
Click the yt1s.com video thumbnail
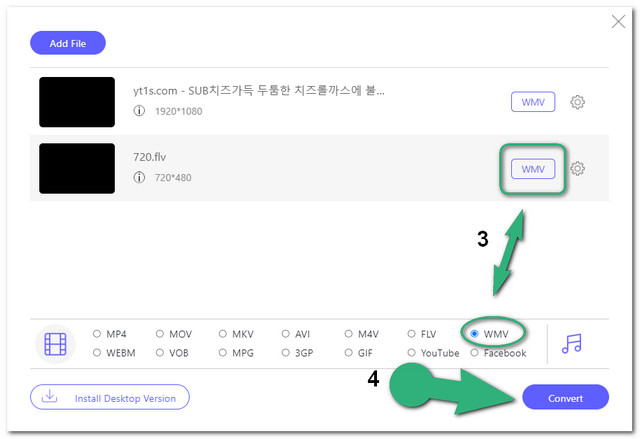77,102
